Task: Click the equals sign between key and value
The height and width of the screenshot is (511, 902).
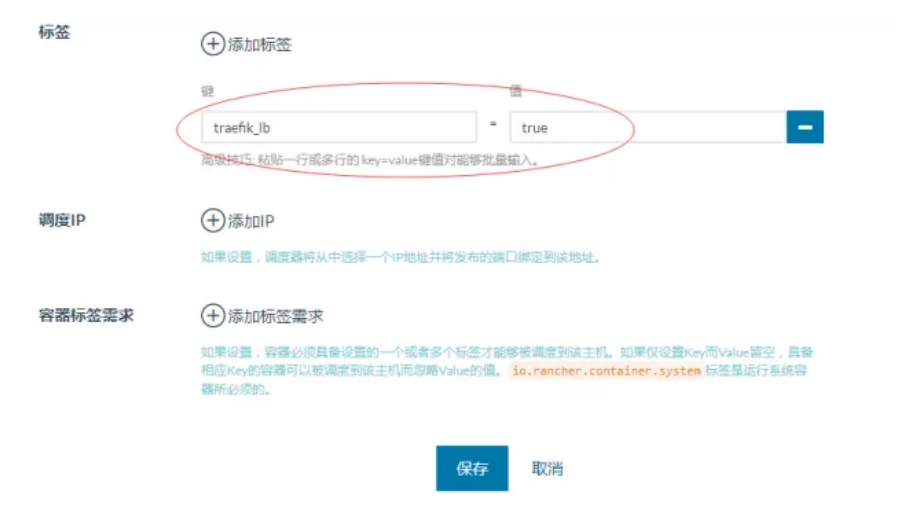Action: click(x=493, y=124)
